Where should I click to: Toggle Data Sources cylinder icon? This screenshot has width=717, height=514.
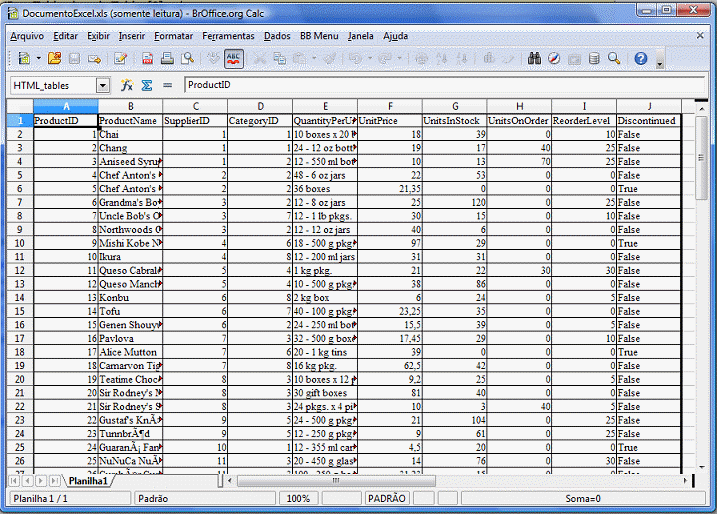[x=594, y=59]
